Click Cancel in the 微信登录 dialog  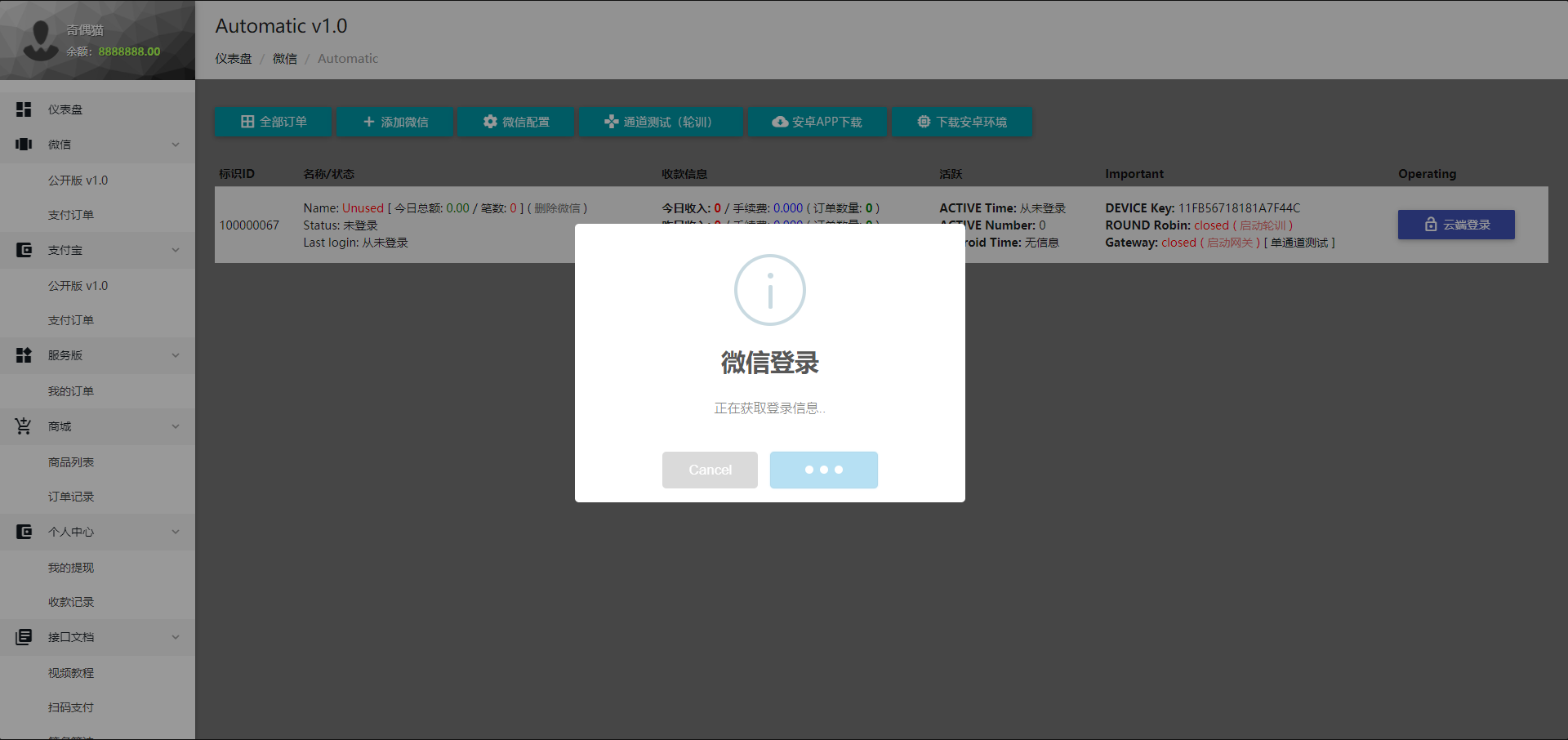coord(710,470)
